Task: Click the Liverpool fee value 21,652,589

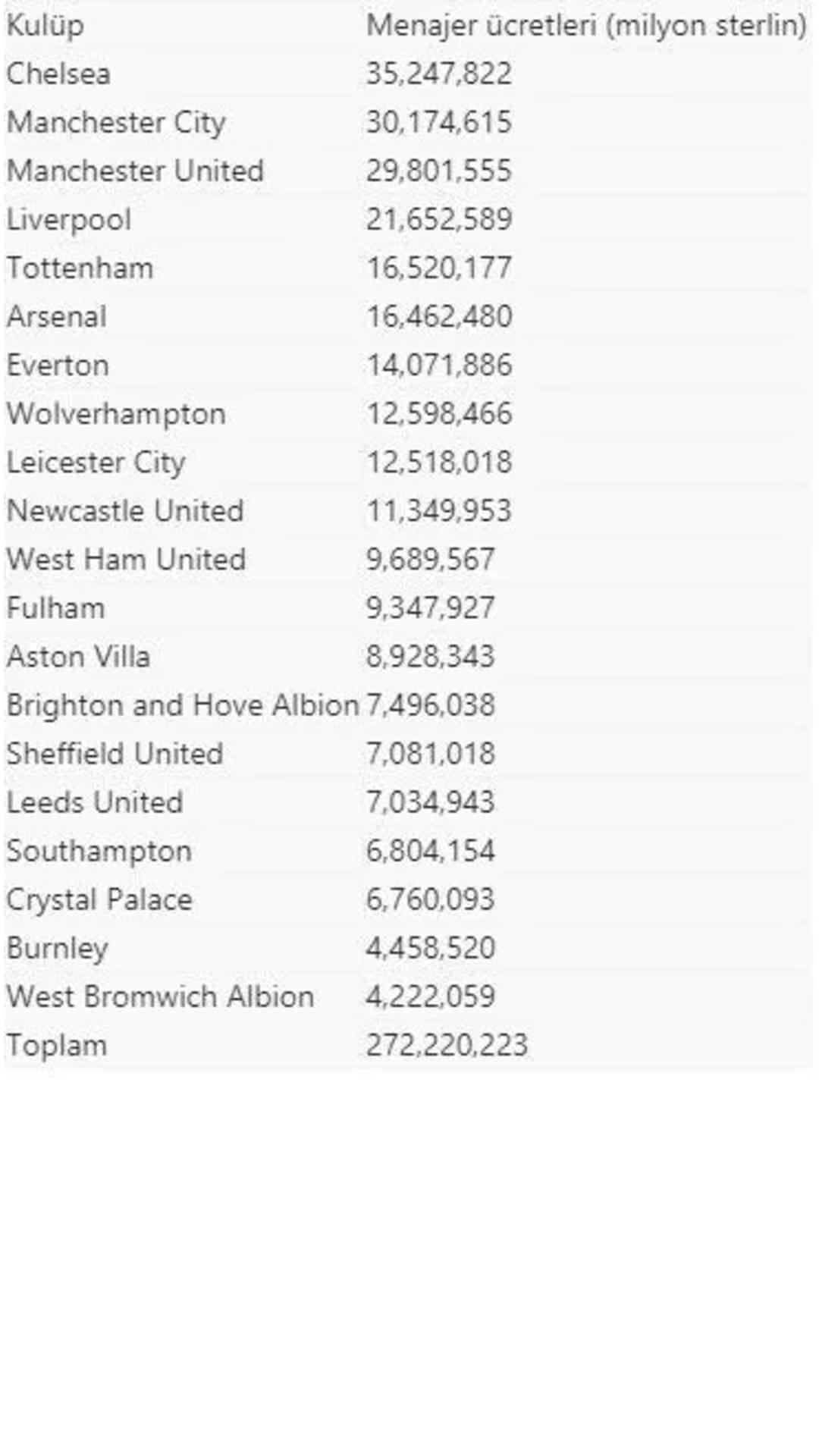Action: [x=439, y=220]
